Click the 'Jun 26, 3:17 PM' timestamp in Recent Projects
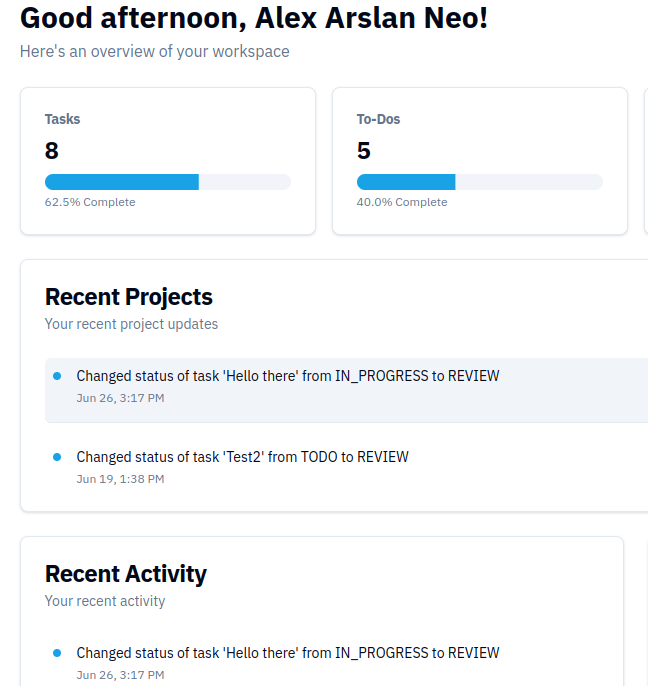 click(120, 398)
